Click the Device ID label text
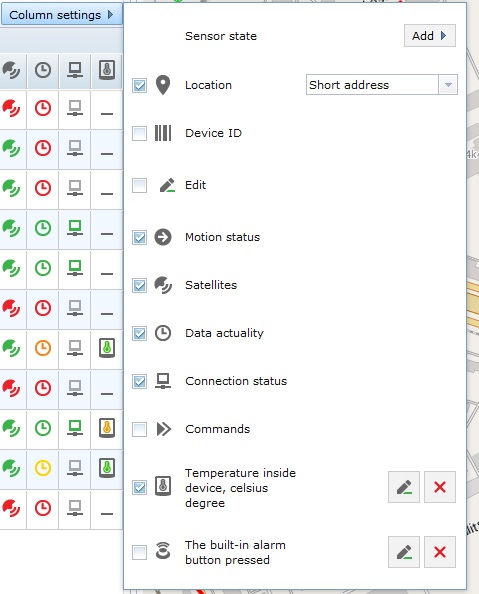 point(213,133)
